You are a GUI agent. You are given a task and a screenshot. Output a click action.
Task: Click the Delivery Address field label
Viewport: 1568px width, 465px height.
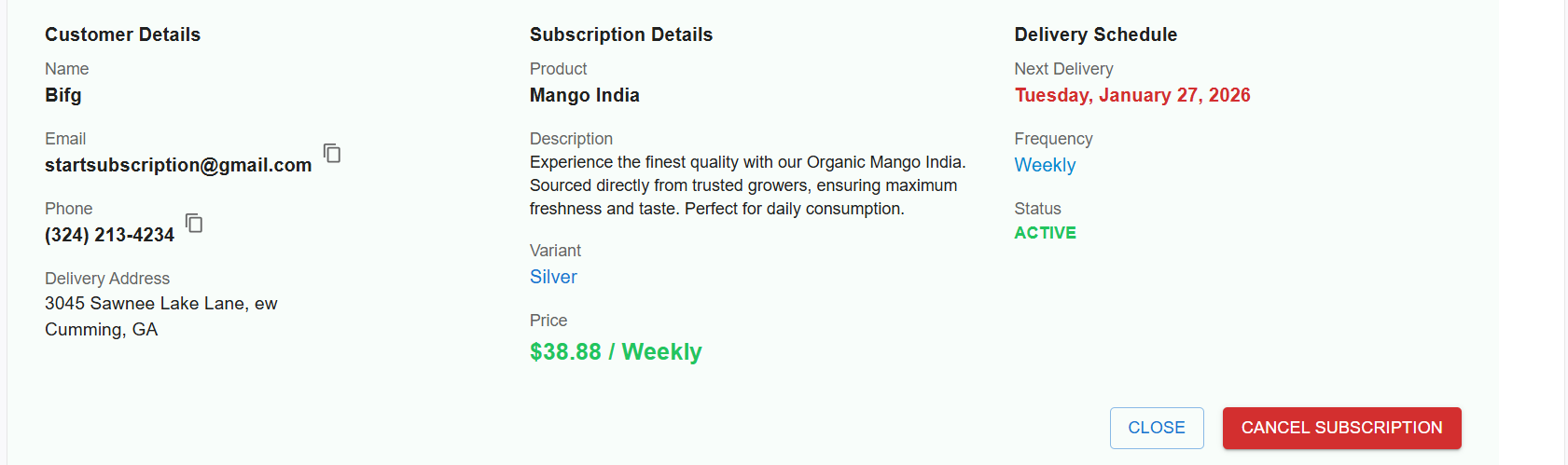(107, 279)
